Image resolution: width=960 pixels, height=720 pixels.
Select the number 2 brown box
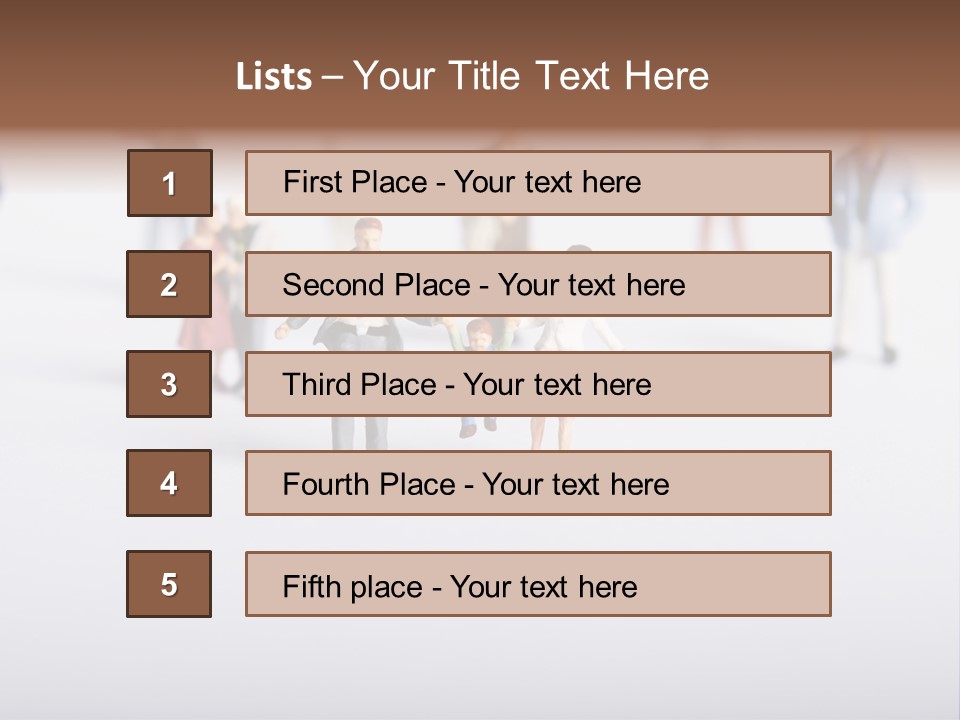tap(169, 284)
